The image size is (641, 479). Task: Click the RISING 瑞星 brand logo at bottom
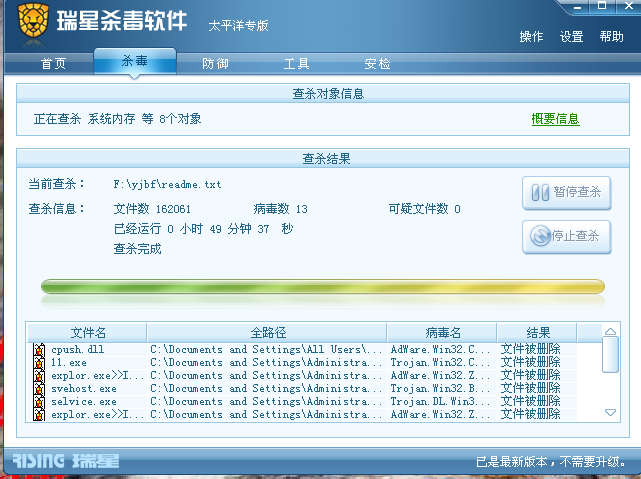66,461
